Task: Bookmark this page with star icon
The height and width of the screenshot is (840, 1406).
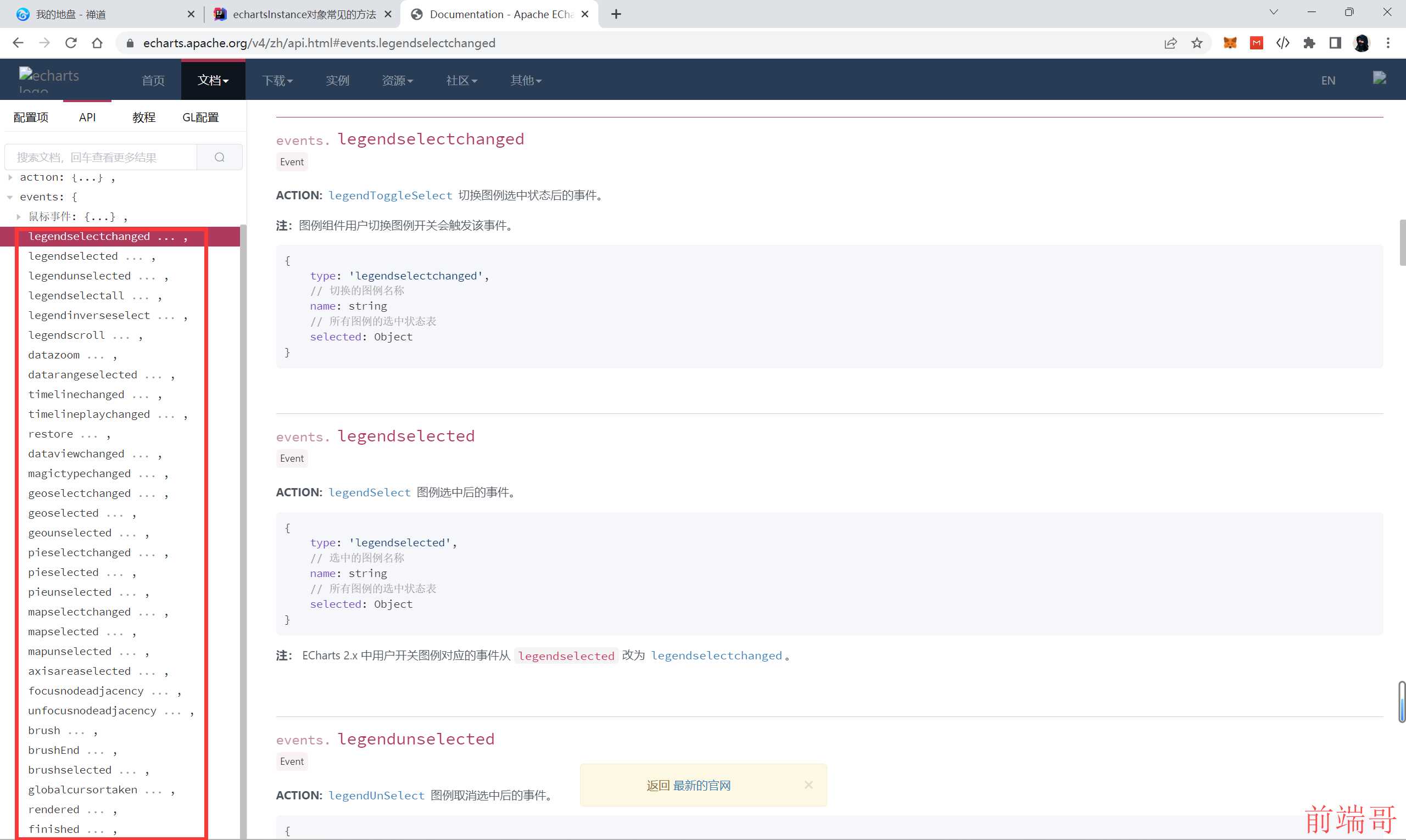Action: tap(1197, 43)
